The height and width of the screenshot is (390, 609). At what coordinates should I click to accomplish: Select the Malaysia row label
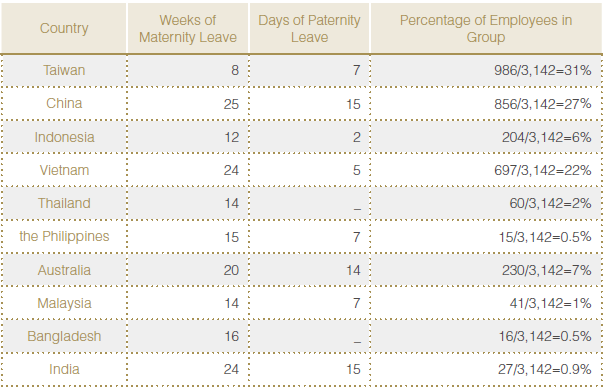[64, 303]
